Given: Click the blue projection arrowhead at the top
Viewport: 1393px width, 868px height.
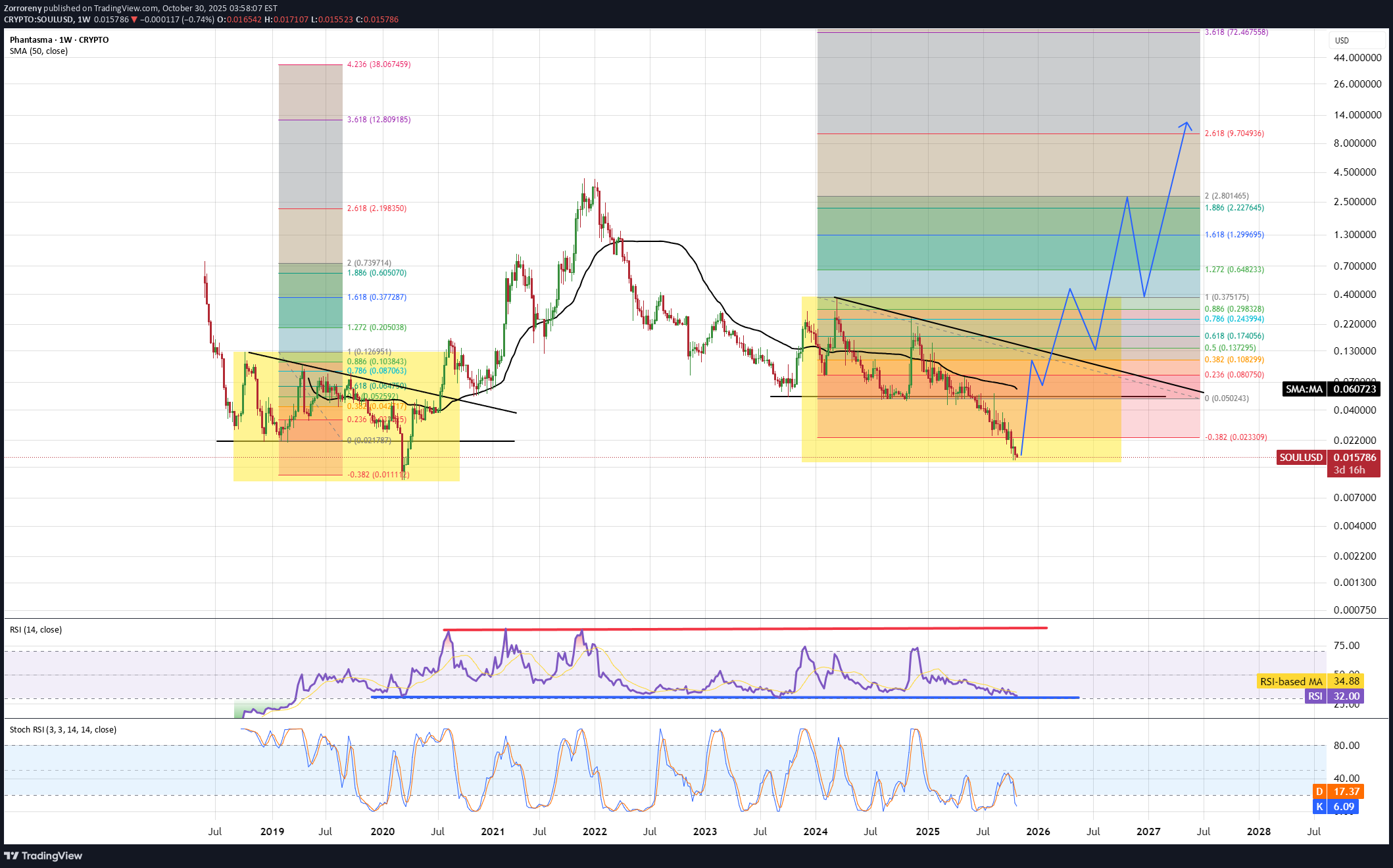Looking at the screenshot, I should click(x=1186, y=124).
